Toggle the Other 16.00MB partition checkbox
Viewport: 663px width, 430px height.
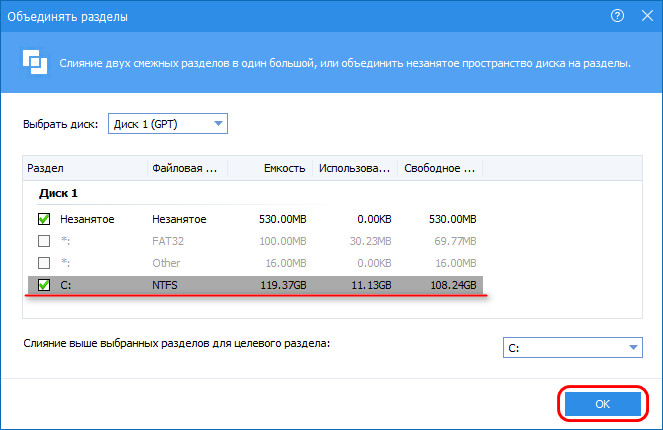point(44,263)
